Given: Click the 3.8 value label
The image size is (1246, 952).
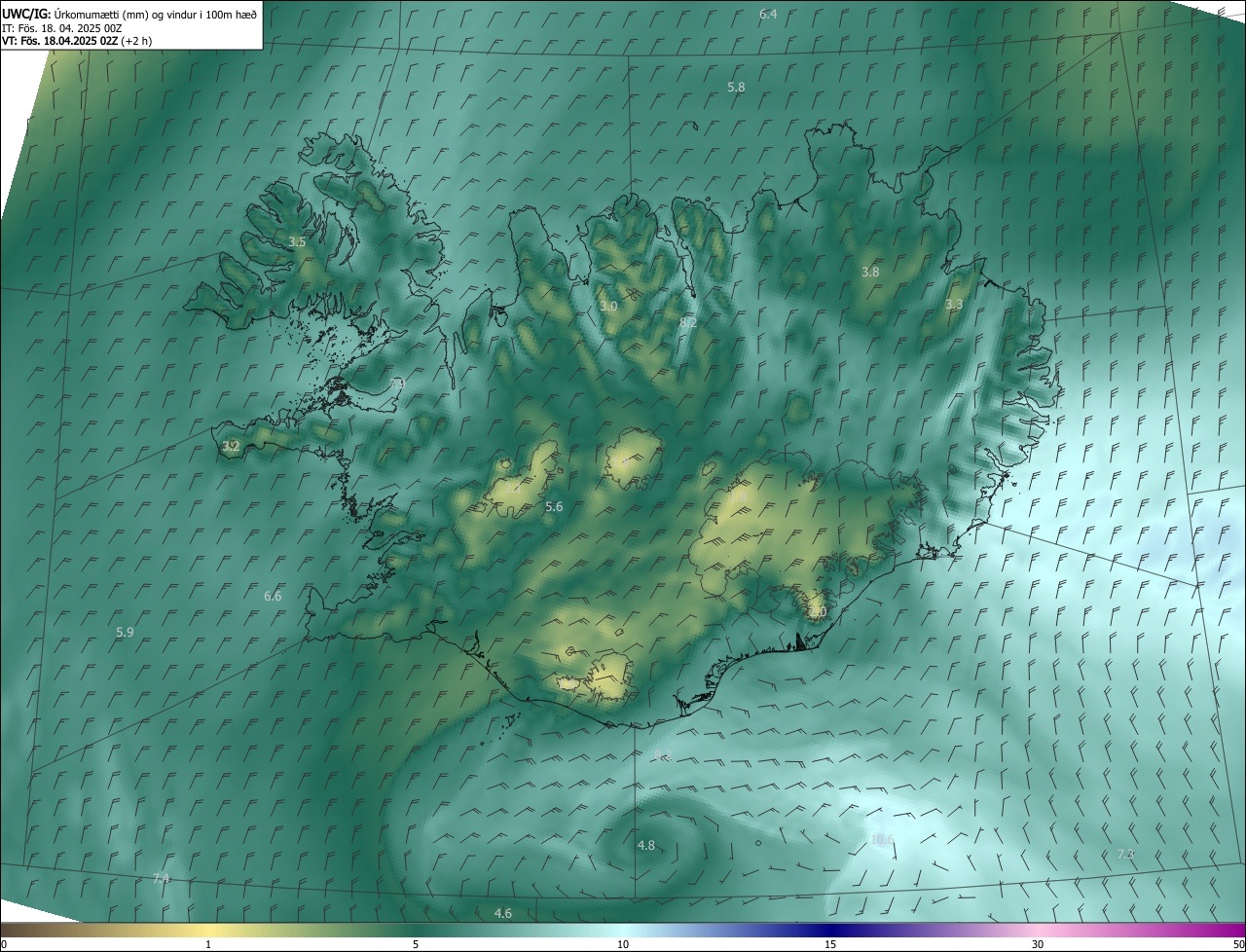Looking at the screenshot, I should (x=870, y=273).
